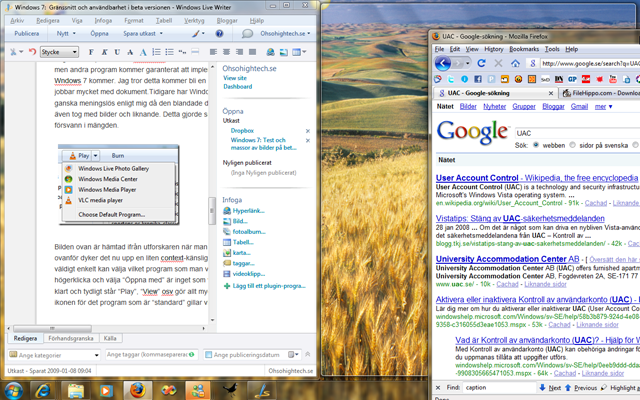Expand Google 'mer' links menu
Viewport: 640px width, 400px height.
click(603, 107)
